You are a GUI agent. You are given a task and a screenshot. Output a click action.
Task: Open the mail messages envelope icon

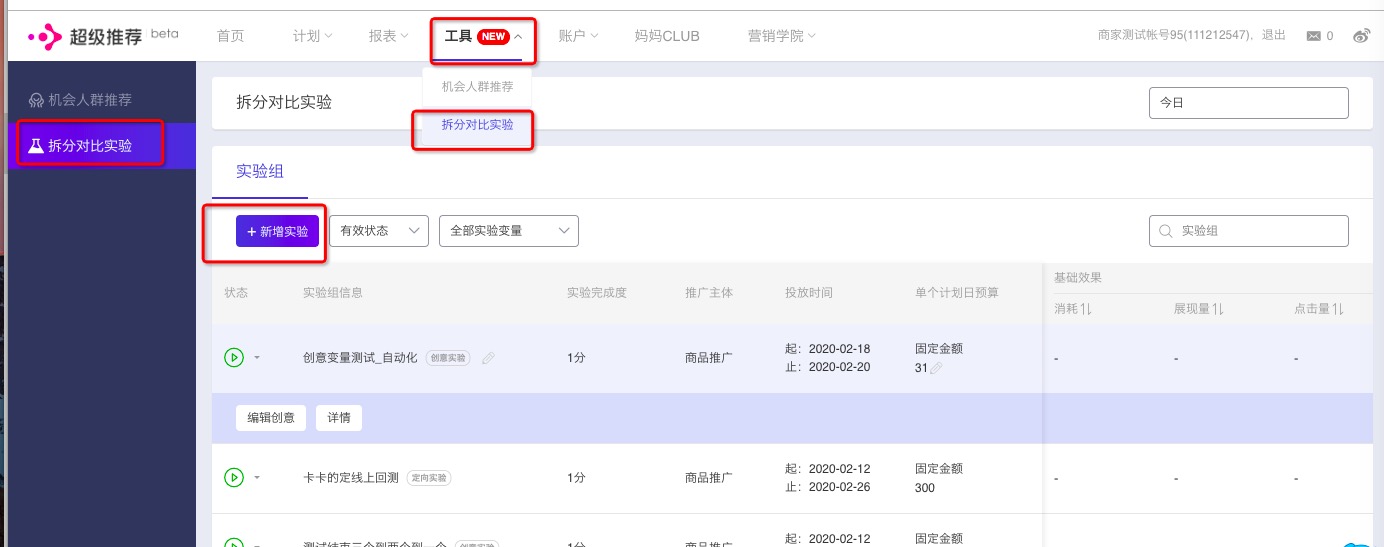click(x=1313, y=36)
